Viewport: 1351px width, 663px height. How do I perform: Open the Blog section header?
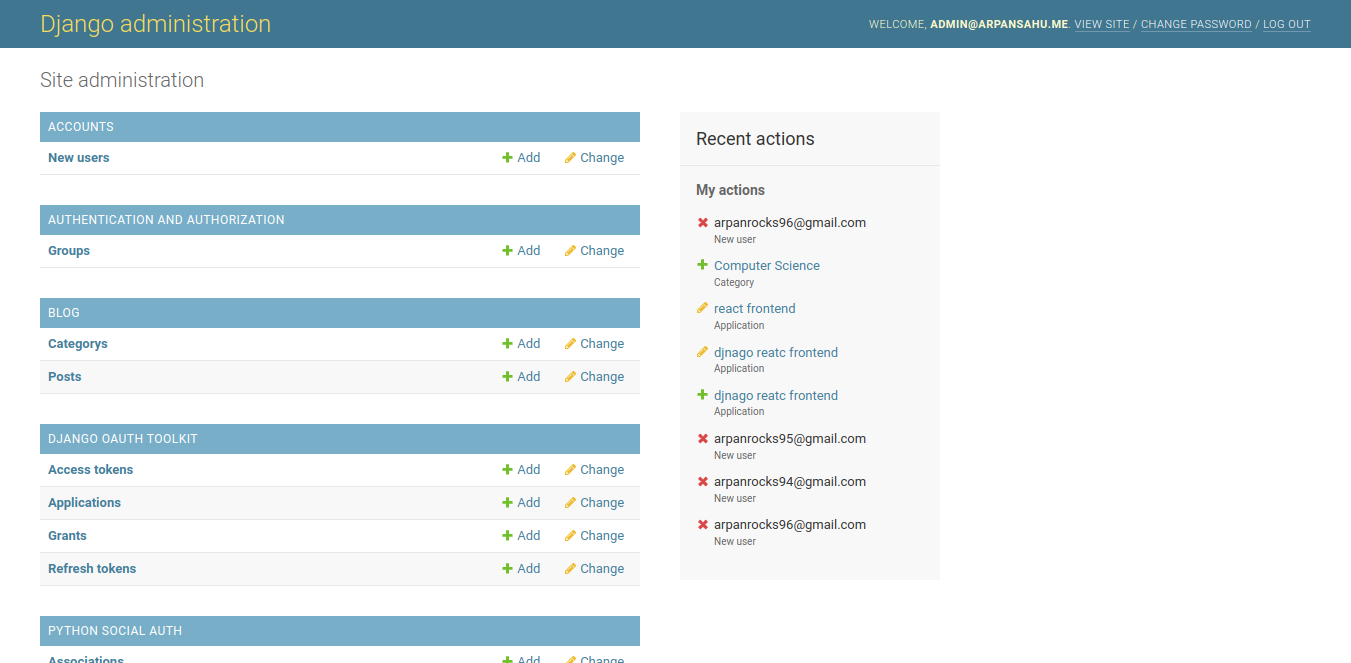tap(64, 313)
